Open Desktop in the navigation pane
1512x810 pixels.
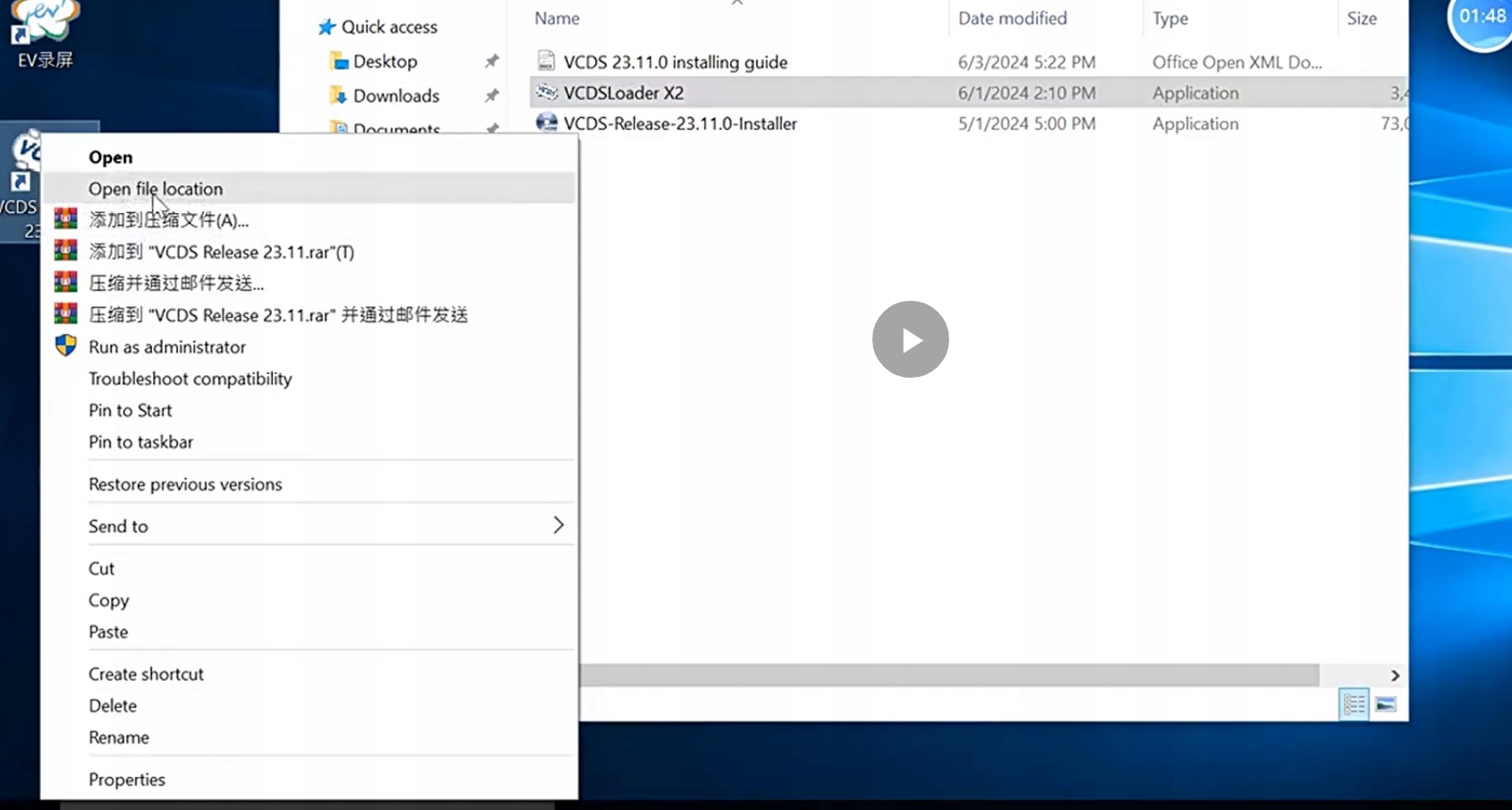pyautogui.click(x=385, y=61)
